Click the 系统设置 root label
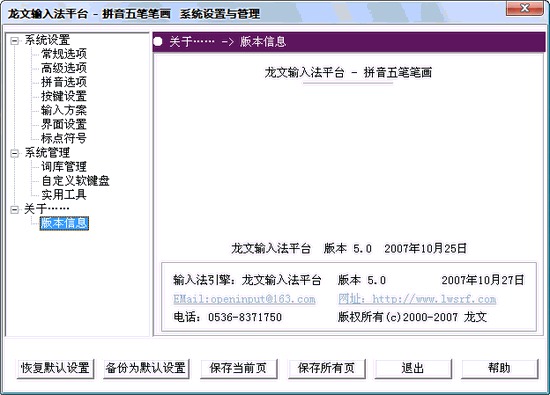Viewport: 550px width, 395px height. click(x=47, y=40)
